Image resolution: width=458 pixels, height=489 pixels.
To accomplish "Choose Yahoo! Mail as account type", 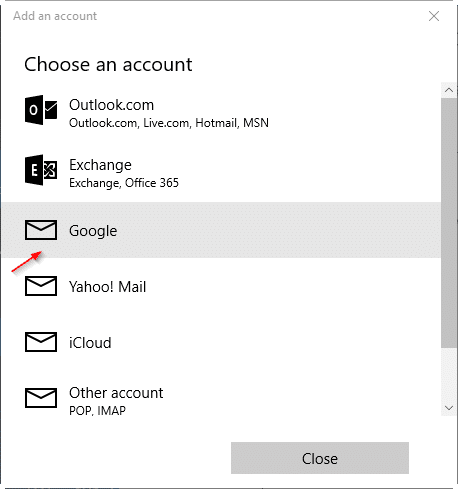I will pos(221,286).
